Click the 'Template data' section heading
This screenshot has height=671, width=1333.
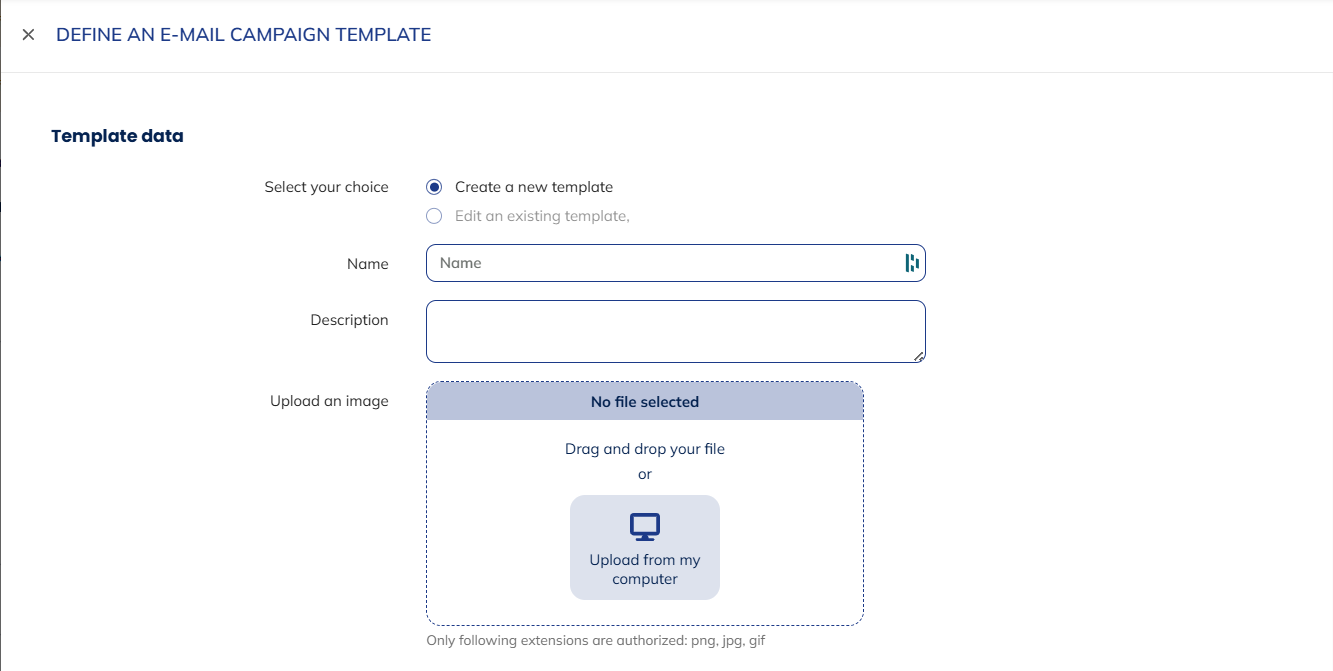tap(117, 136)
